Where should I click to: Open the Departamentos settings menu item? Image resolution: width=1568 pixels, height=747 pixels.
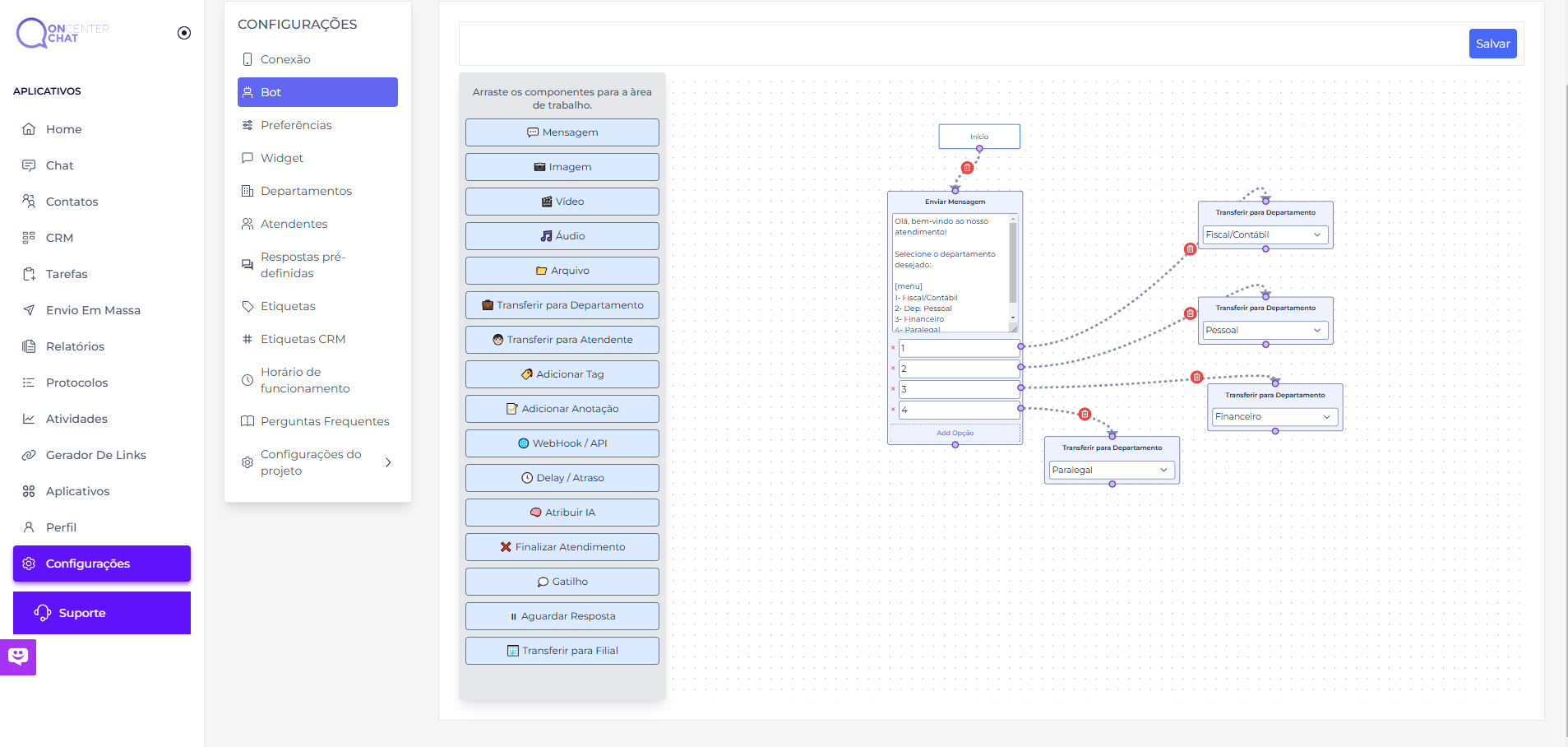(306, 191)
